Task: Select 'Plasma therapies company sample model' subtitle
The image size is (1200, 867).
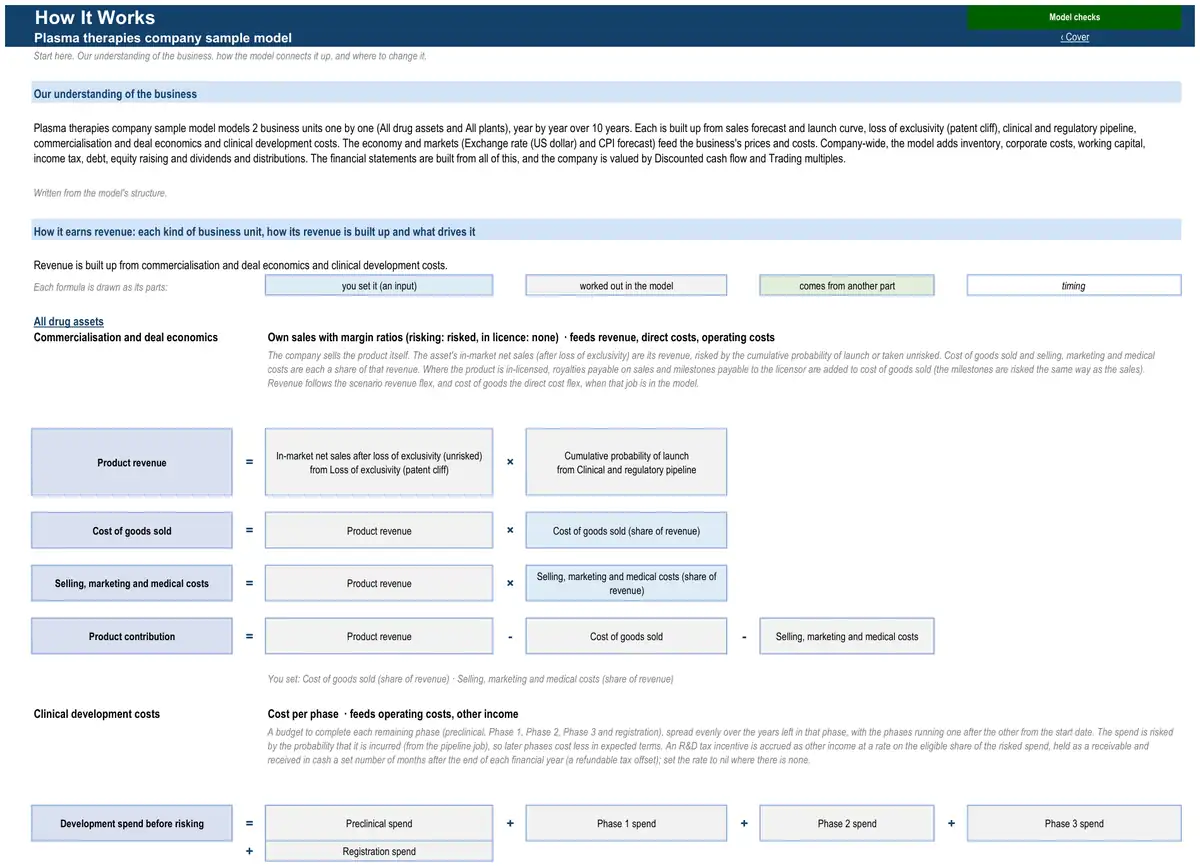Action: pos(163,38)
